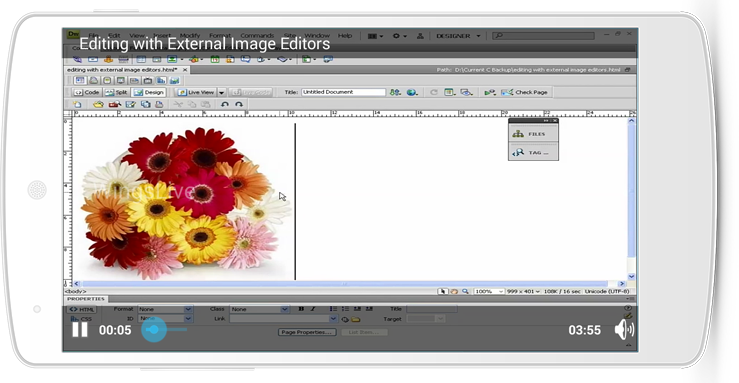The height and width of the screenshot is (383, 739).
Task: Click the Validate Markup icon
Action: tap(490, 92)
